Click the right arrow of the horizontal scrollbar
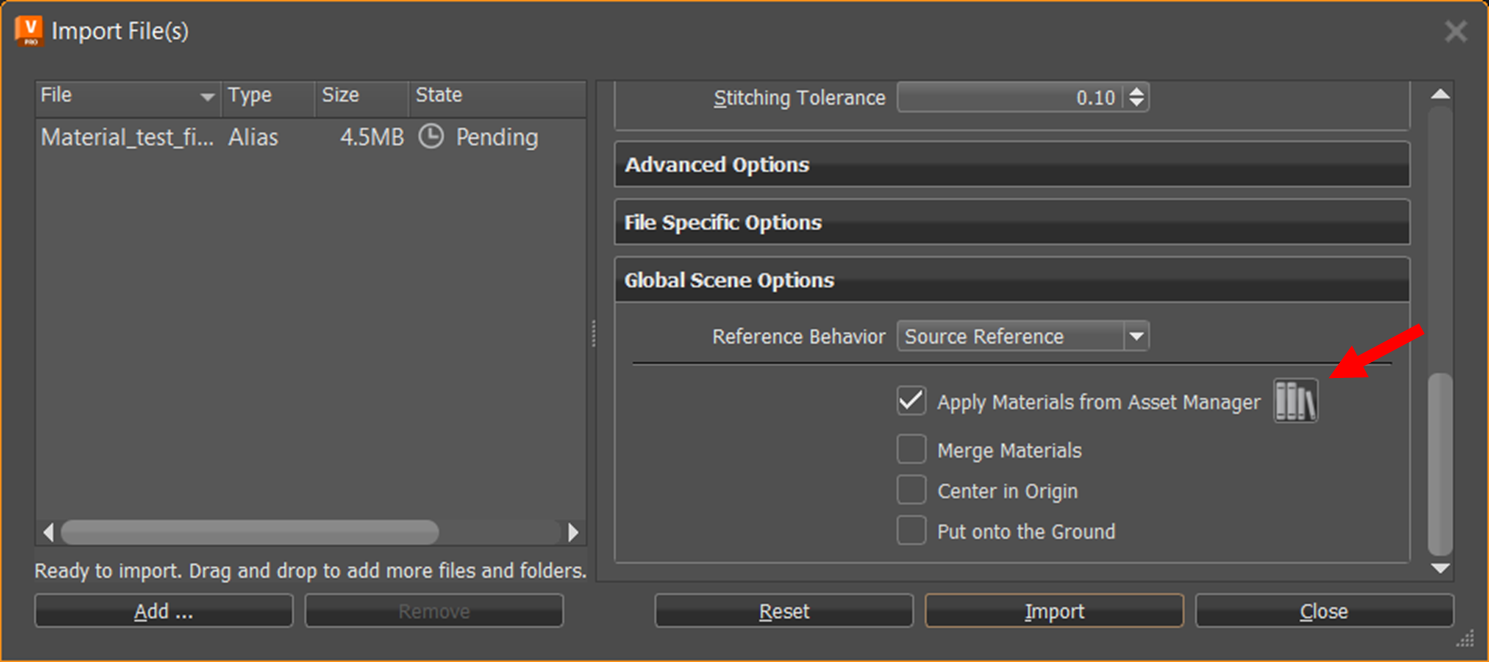The width and height of the screenshot is (1489, 662). tap(572, 533)
